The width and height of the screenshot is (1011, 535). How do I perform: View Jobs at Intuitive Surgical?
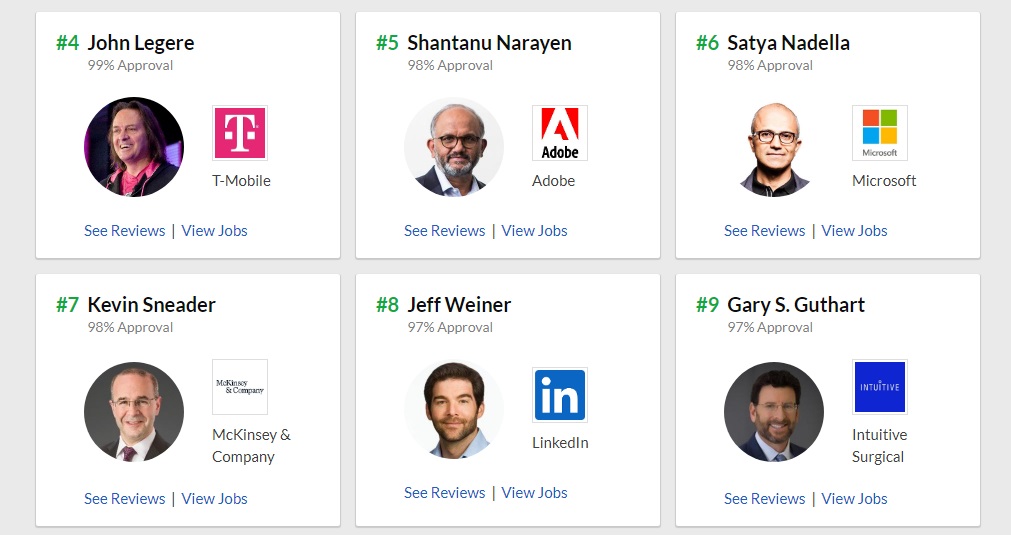(x=854, y=499)
